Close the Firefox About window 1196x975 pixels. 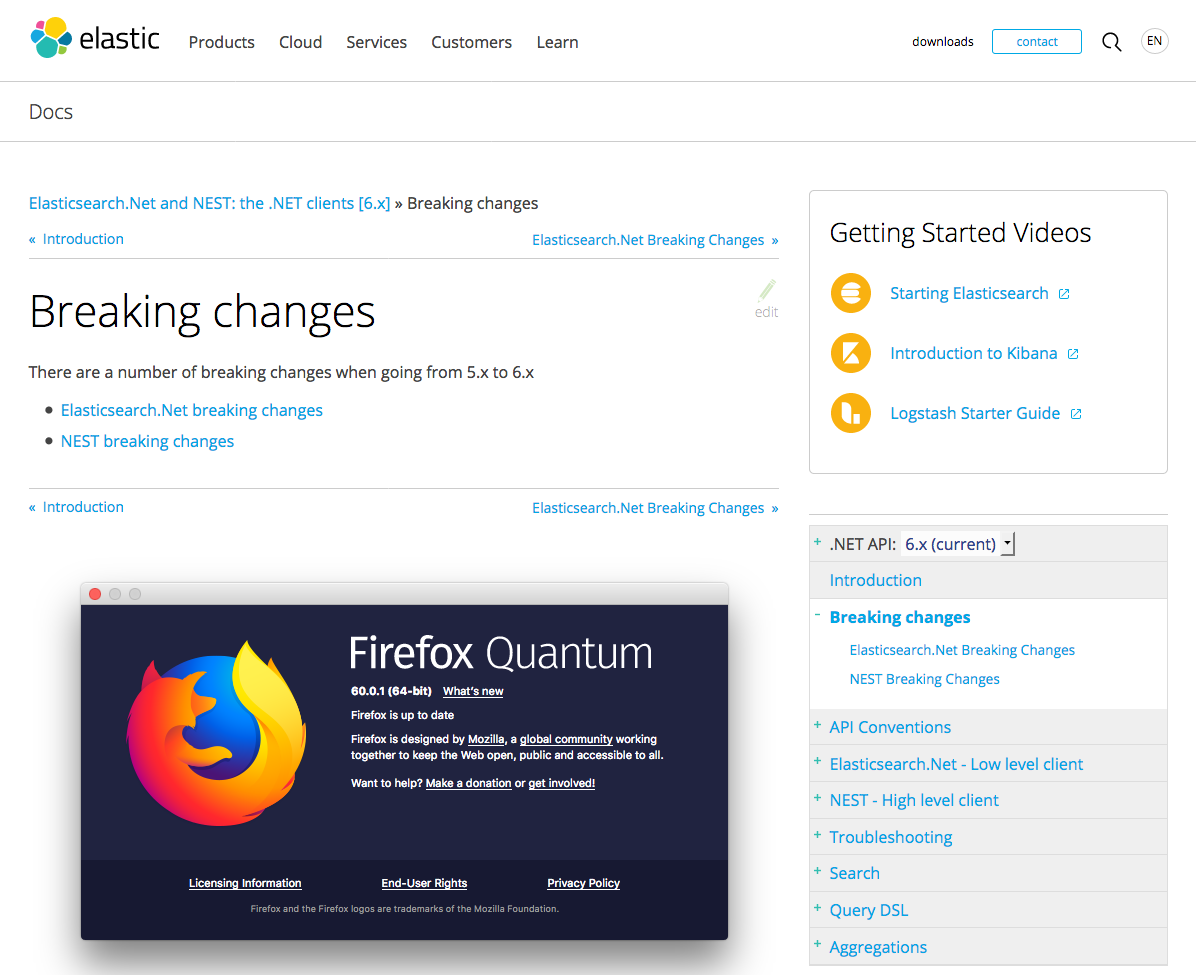tap(95, 594)
